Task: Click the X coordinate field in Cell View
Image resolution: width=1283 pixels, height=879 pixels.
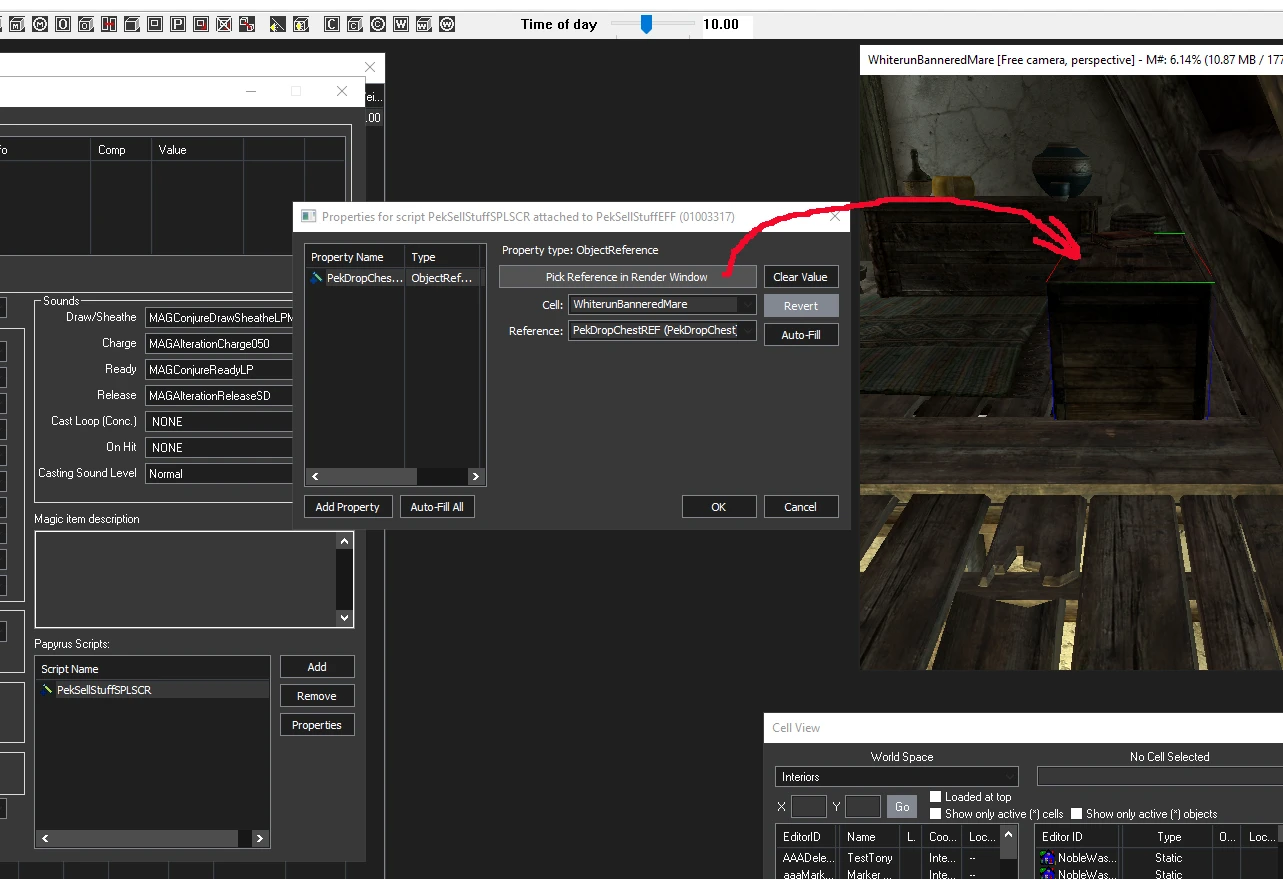Action: coord(808,807)
